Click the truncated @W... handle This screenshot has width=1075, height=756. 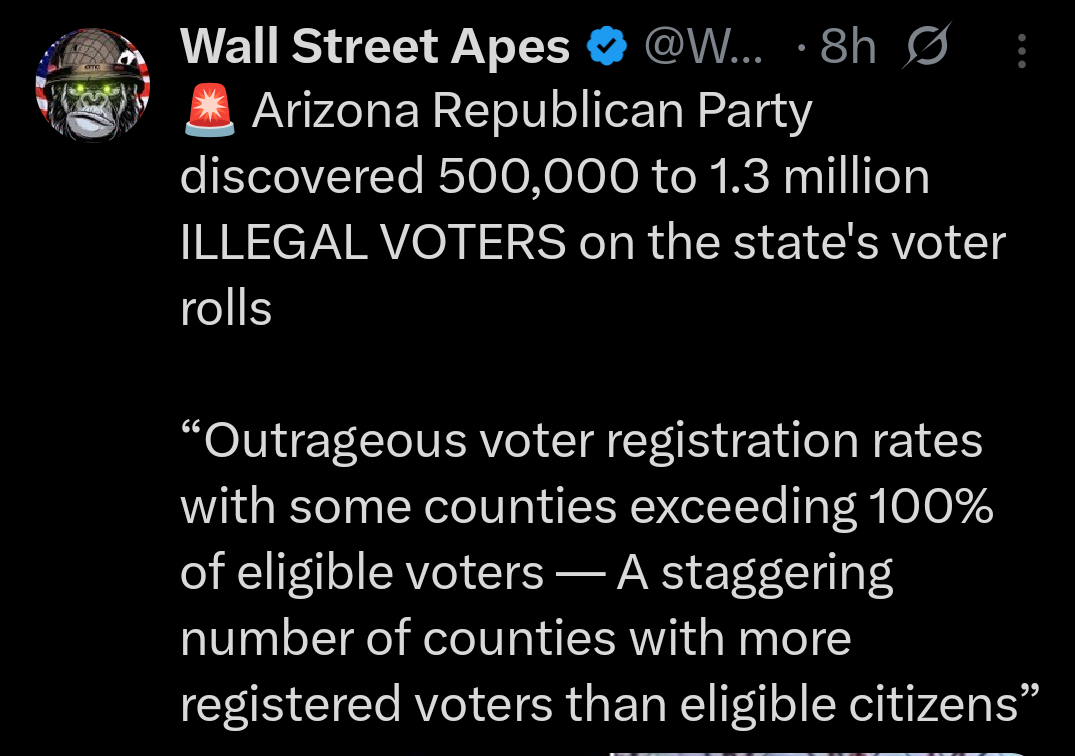click(x=702, y=47)
